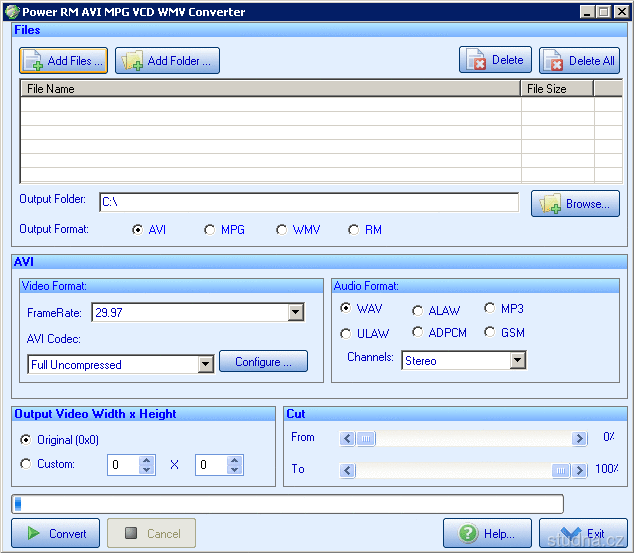
Task: Choose the WMV output format option
Action: tap(282, 230)
